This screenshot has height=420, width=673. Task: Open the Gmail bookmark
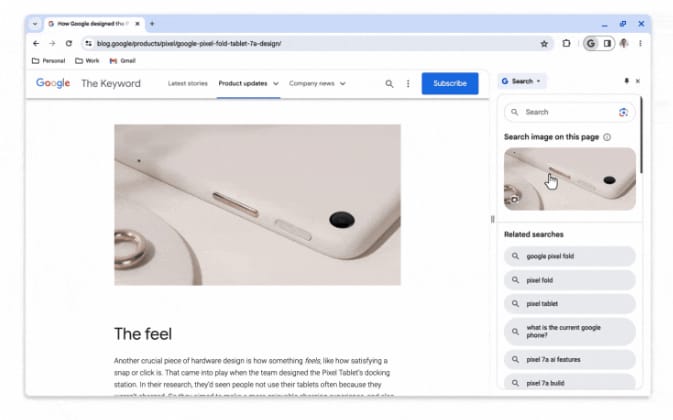coord(123,60)
